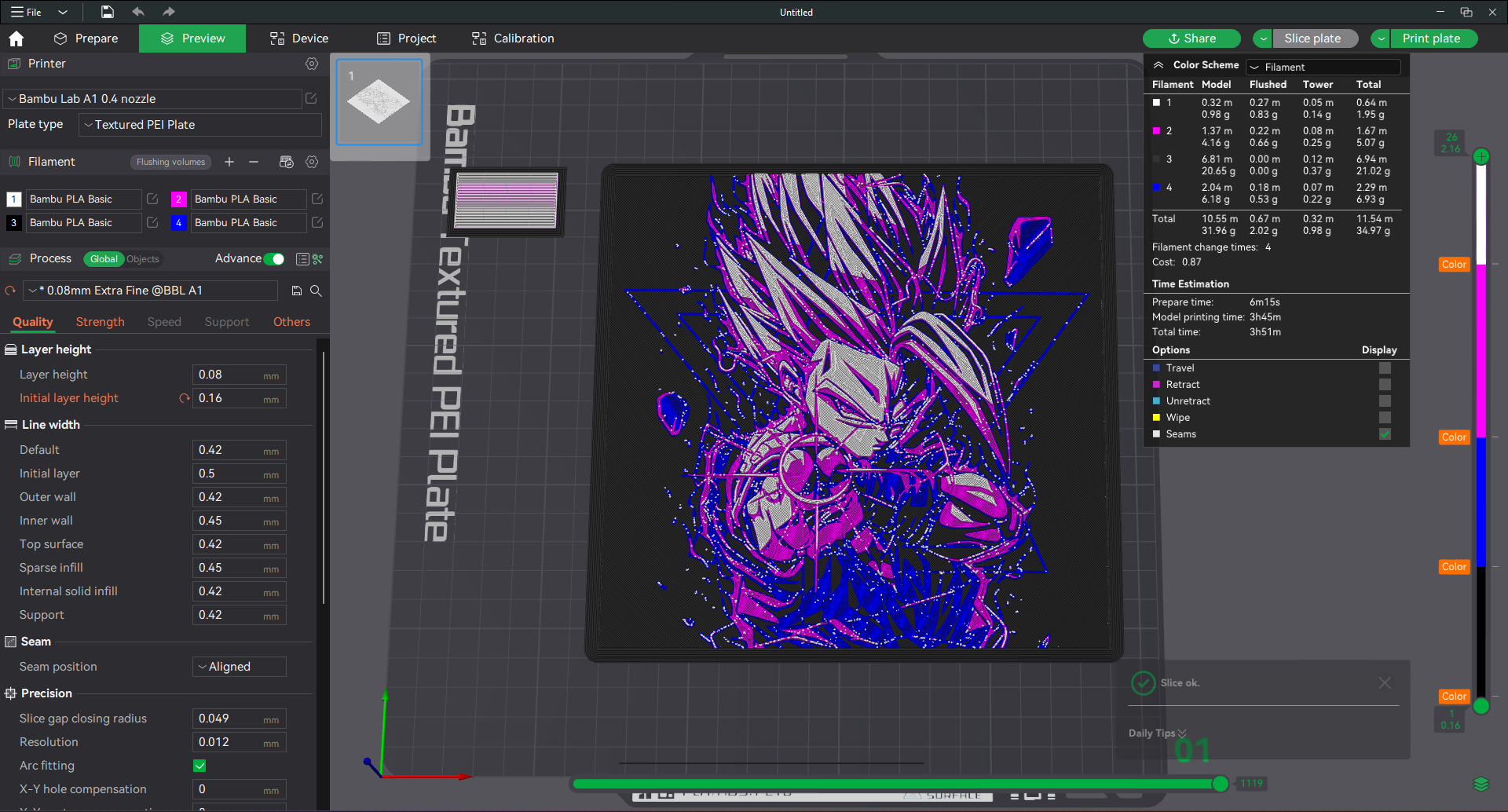The image size is (1508, 812).
Task: Open the Seam position Aligned dropdown
Action: coord(240,667)
